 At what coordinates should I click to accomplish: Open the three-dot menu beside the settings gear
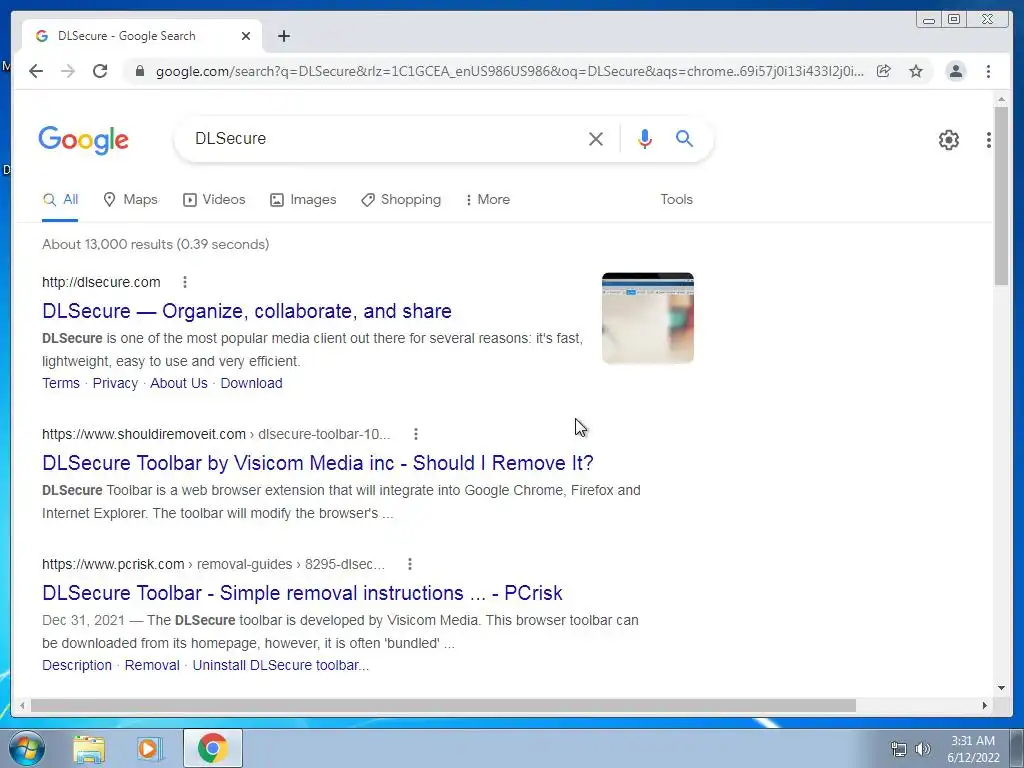989,140
